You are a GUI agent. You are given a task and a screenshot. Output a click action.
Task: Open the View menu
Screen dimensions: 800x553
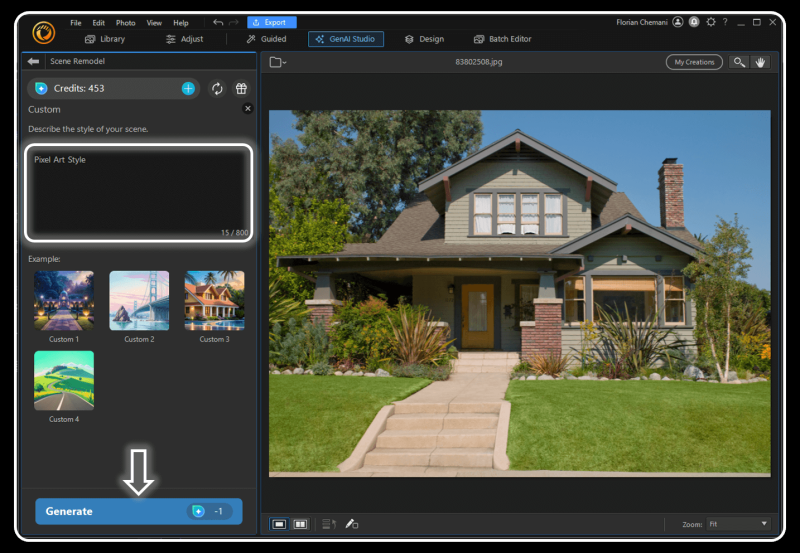coord(154,23)
